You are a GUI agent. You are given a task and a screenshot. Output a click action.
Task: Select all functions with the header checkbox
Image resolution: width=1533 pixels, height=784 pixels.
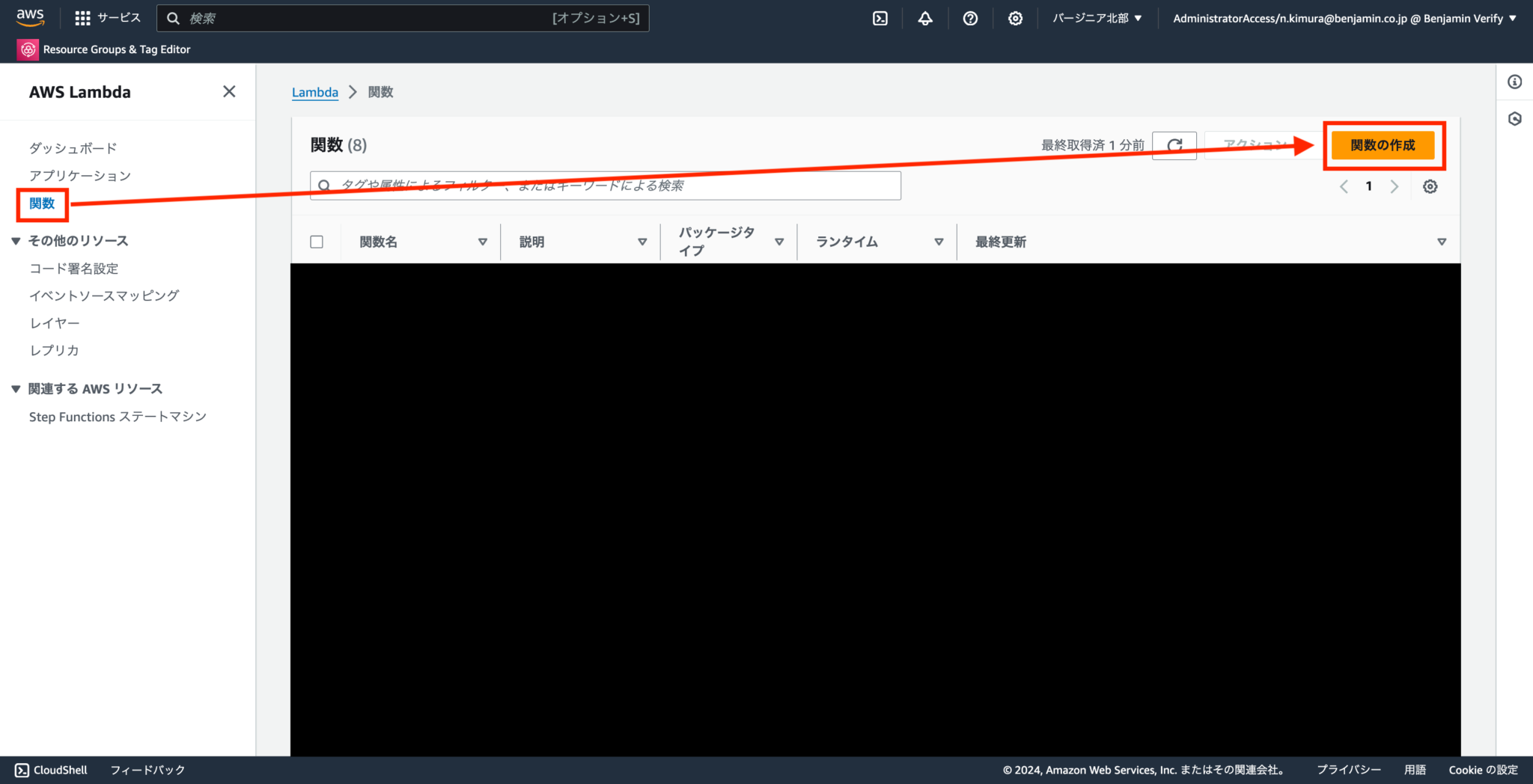[317, 241]
